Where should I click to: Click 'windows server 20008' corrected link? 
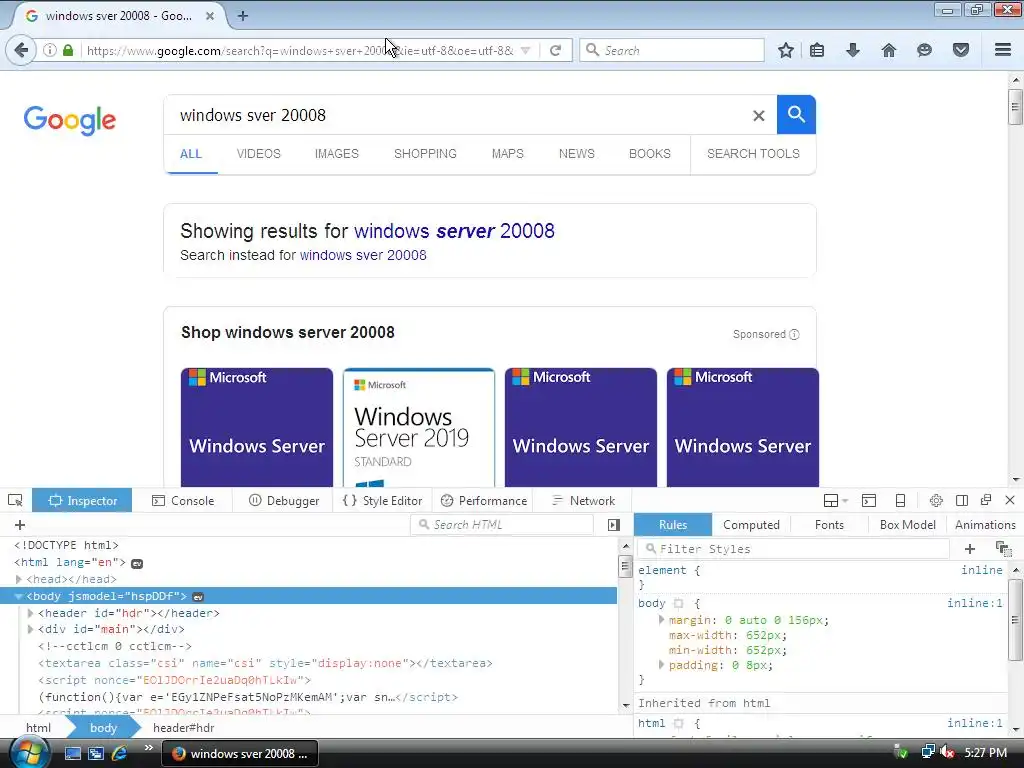coord(454,231)
